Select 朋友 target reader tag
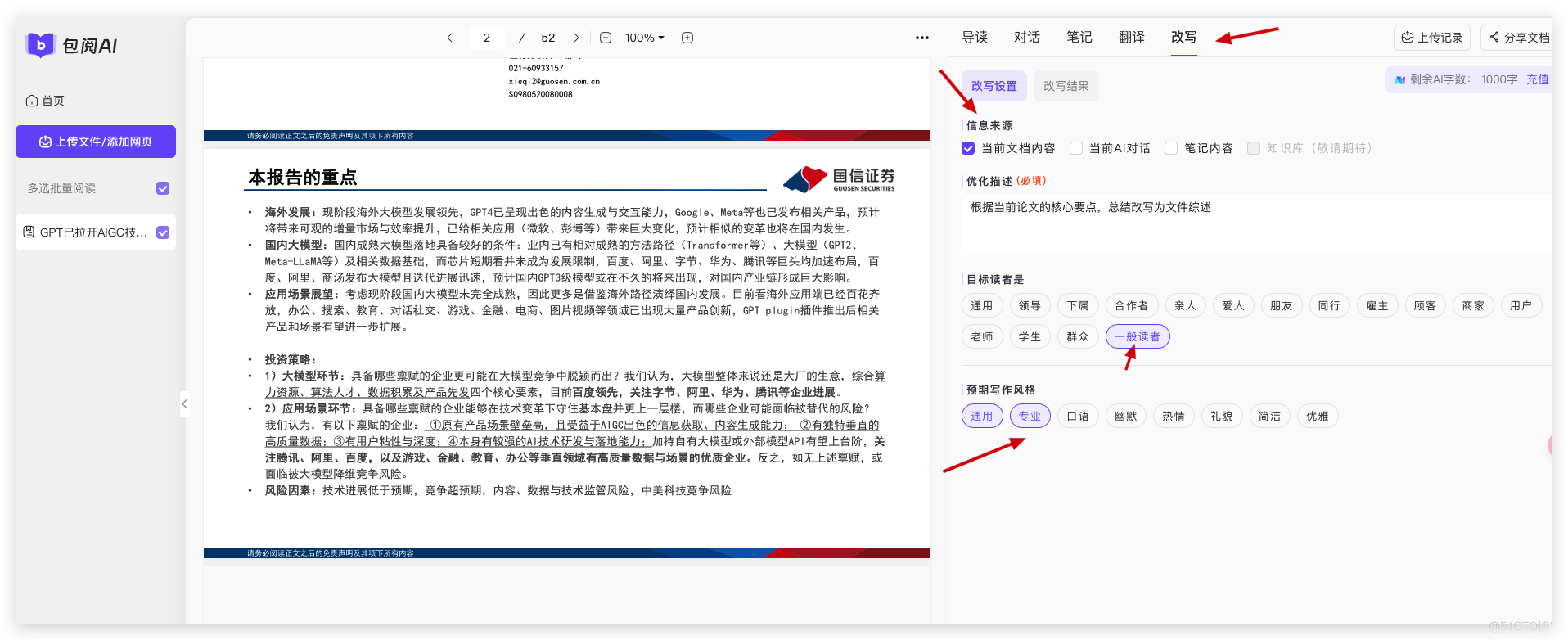This screenshot has width=1568, height=640. click(x=1282, y=305)
